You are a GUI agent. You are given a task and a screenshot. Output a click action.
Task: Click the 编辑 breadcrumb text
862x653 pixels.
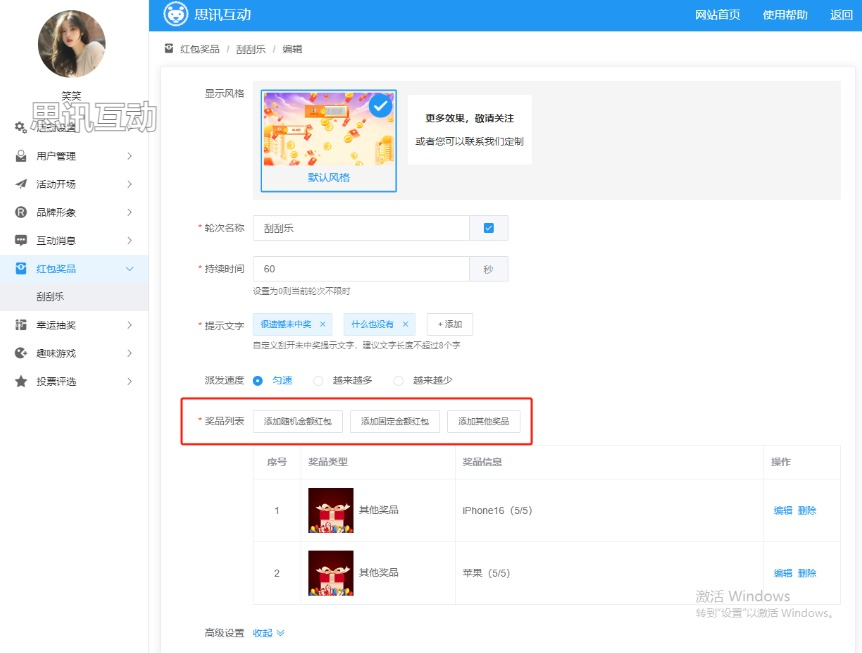tap(292, 49)
